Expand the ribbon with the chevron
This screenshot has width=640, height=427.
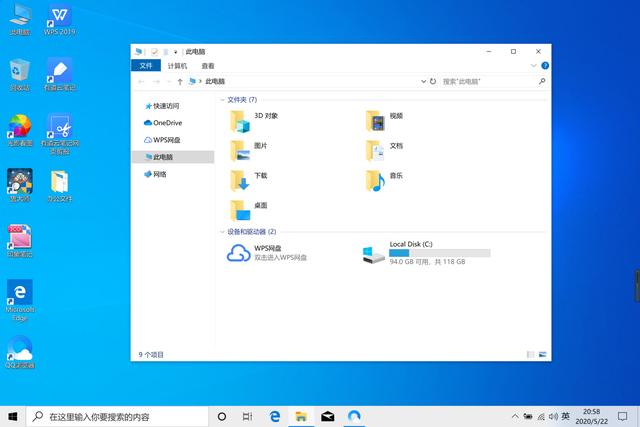(533, 66)
